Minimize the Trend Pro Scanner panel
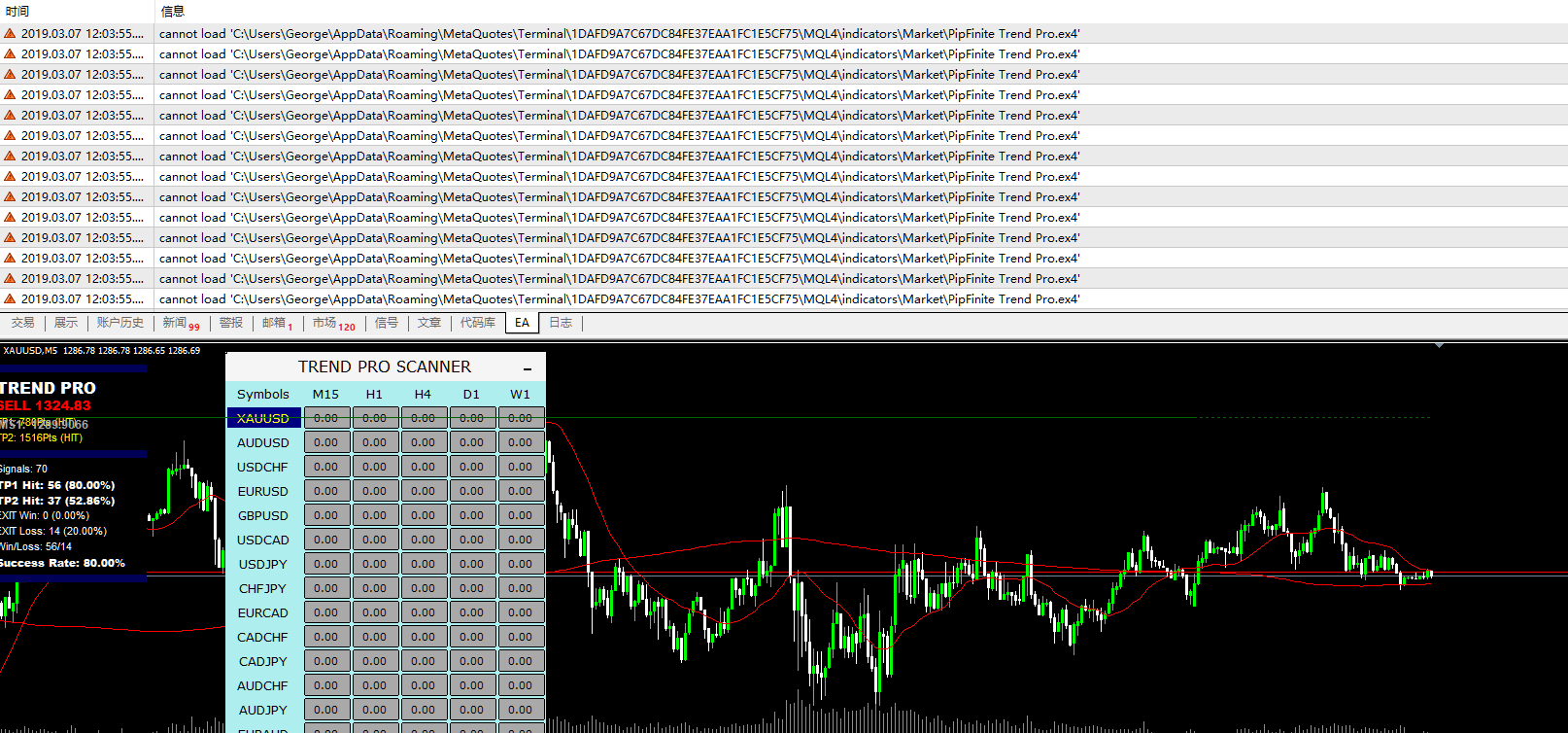Image resolution: width=1568 pixels, height=733 pixels. 528,367
